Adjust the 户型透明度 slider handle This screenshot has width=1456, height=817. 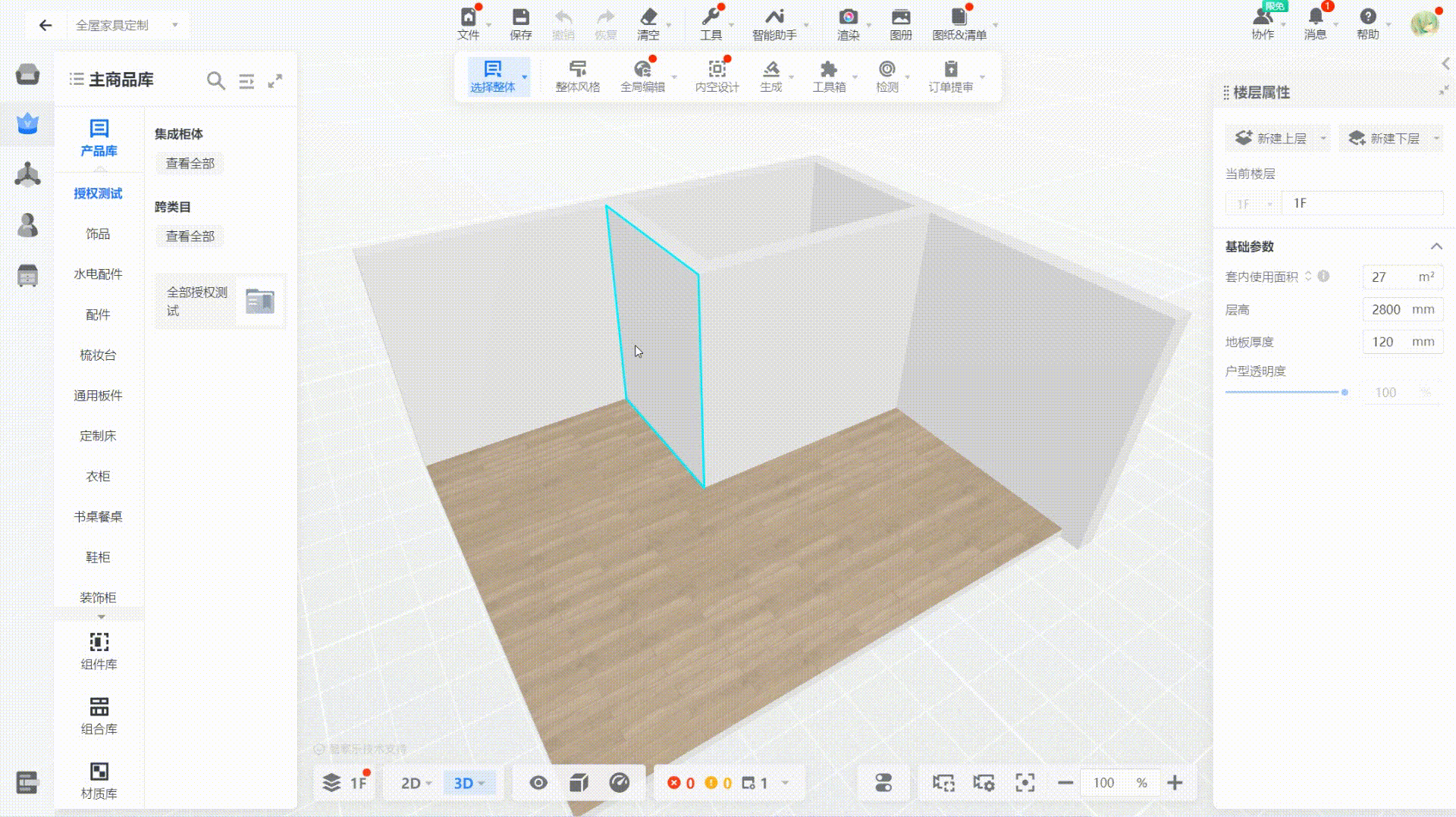1345,393
